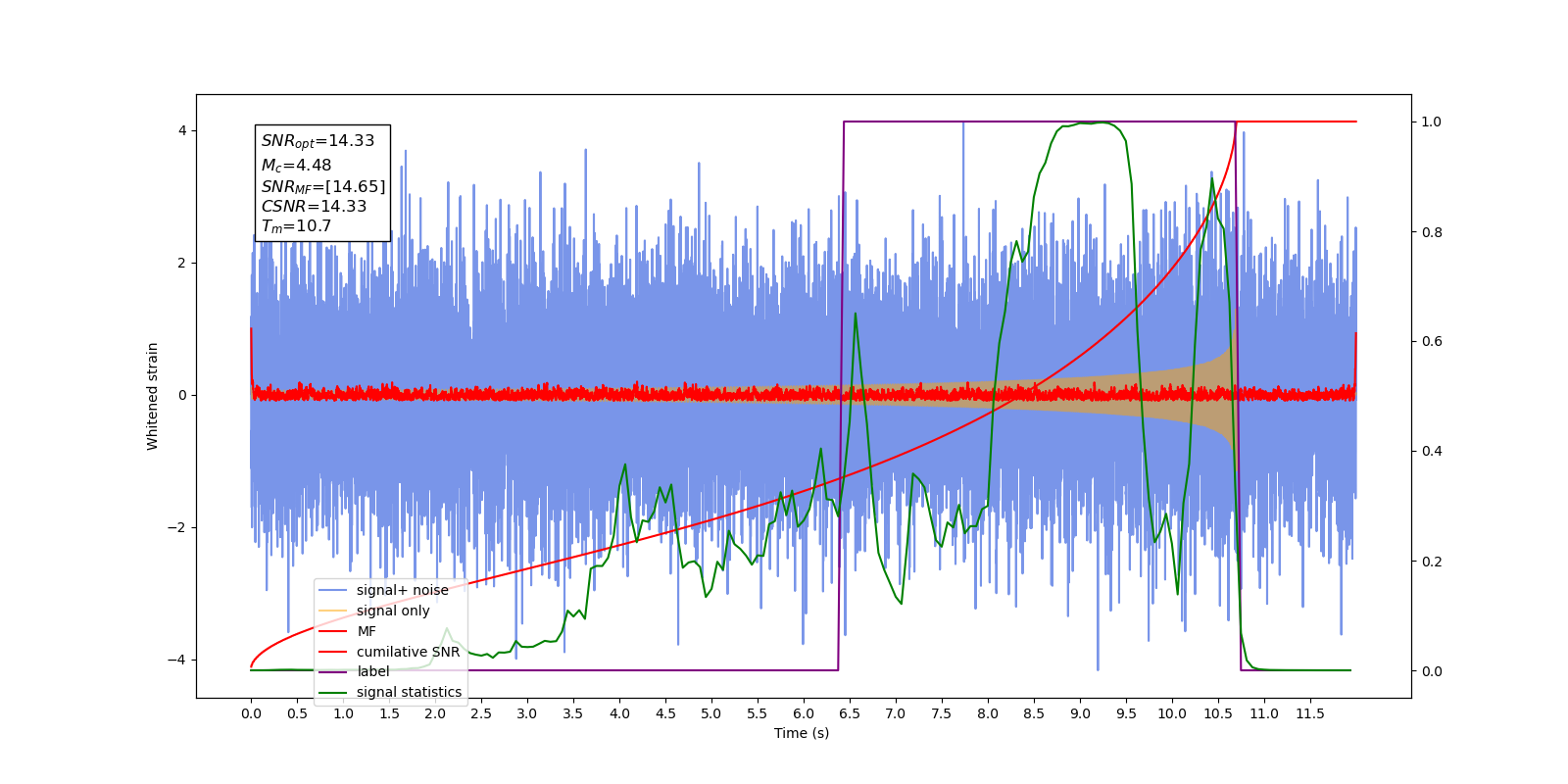Click the 10.5 tick on the time axis
Screen dimensions: 1568x784
coord(1218,713)
